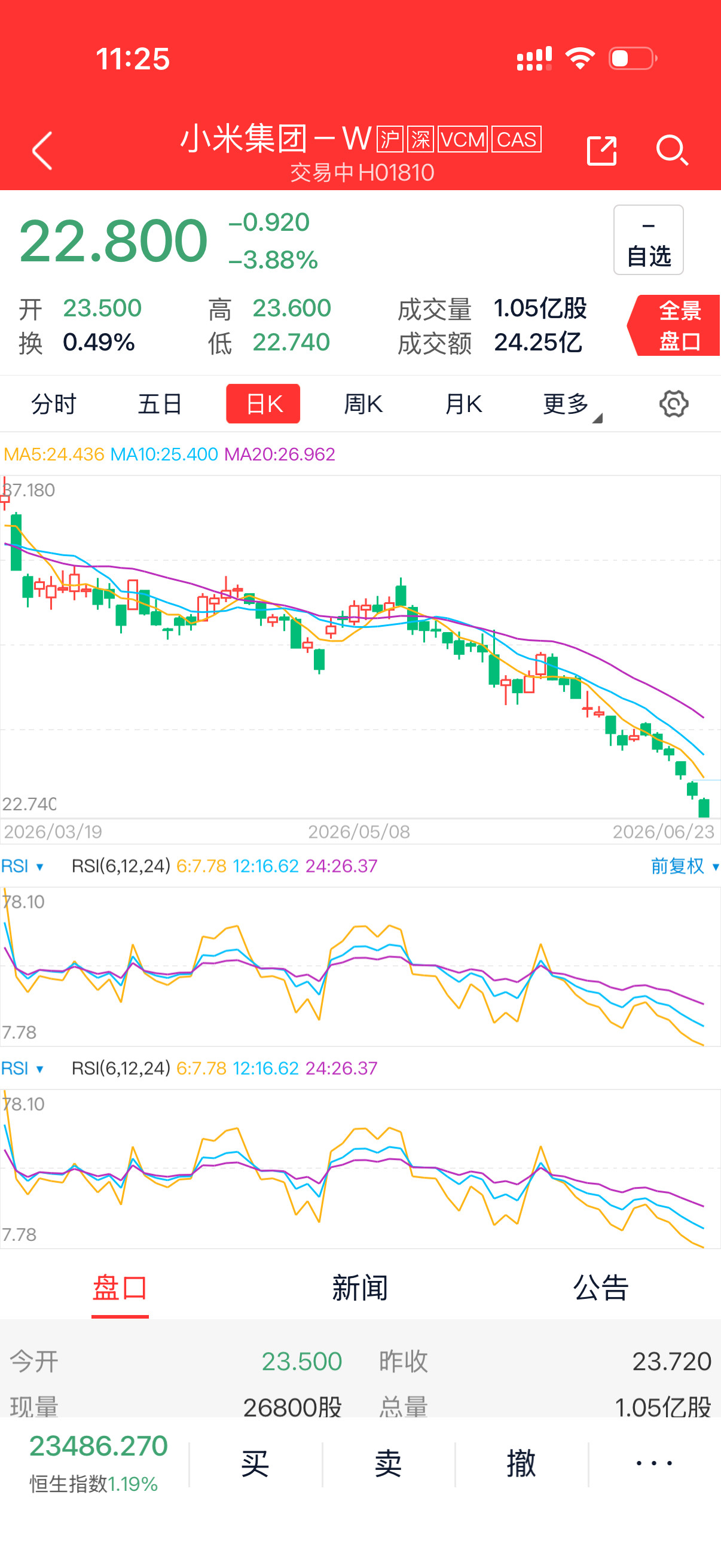This screenshot has height=1568, width=721.
Task: Switch to 分时 chart tab
Action: coord(54,404)
